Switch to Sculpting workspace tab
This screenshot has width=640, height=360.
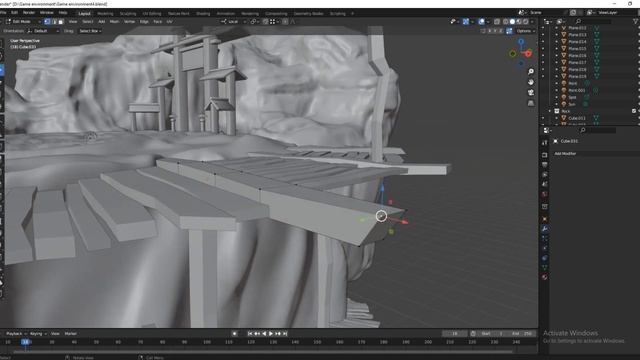click(128, 13)
